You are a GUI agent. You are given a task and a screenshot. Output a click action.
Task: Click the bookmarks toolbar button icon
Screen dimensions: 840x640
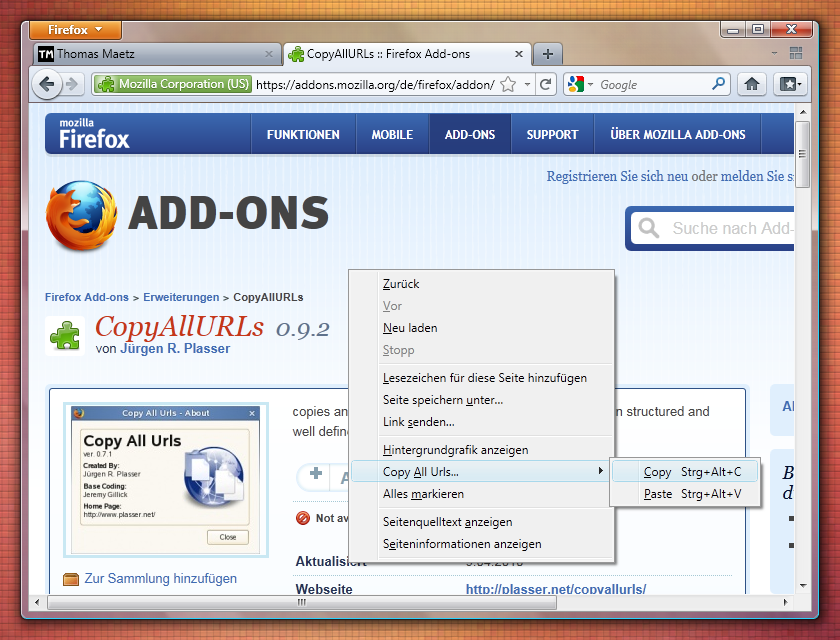[789, 85]
